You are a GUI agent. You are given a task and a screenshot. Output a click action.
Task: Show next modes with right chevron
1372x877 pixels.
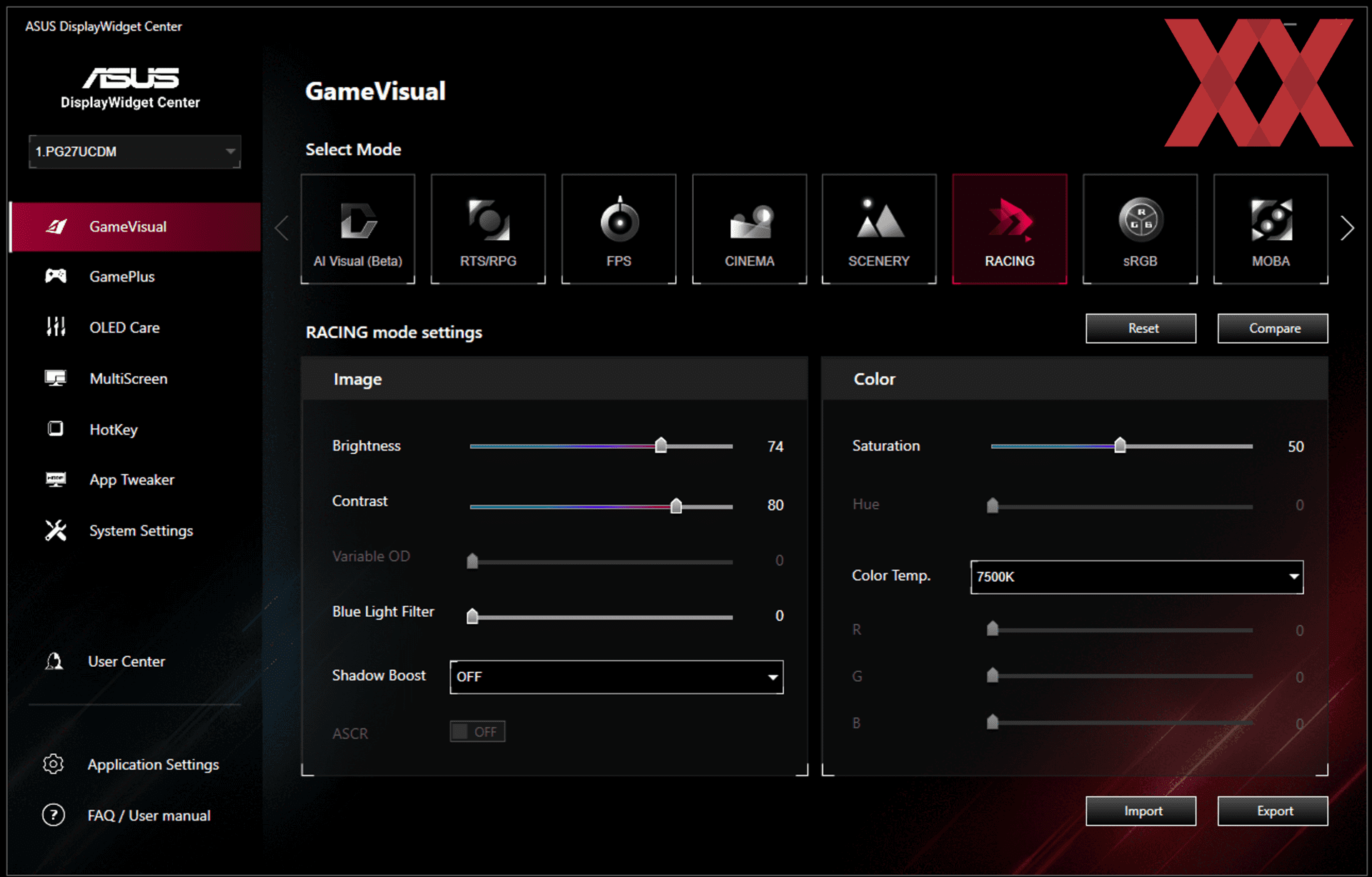[x=1347, y=229]
